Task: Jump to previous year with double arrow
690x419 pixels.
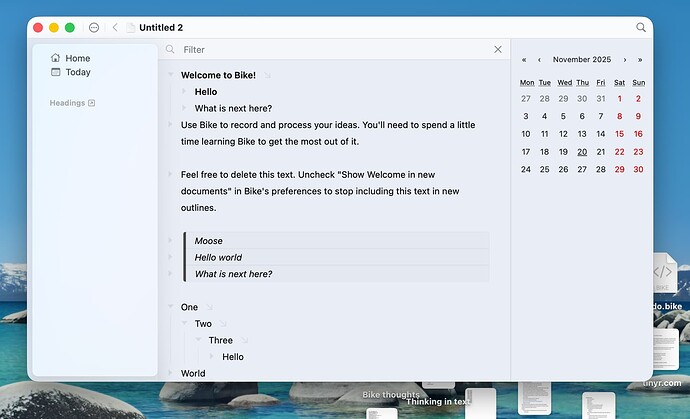Action: pyautogui.click(x=524, y=60)
